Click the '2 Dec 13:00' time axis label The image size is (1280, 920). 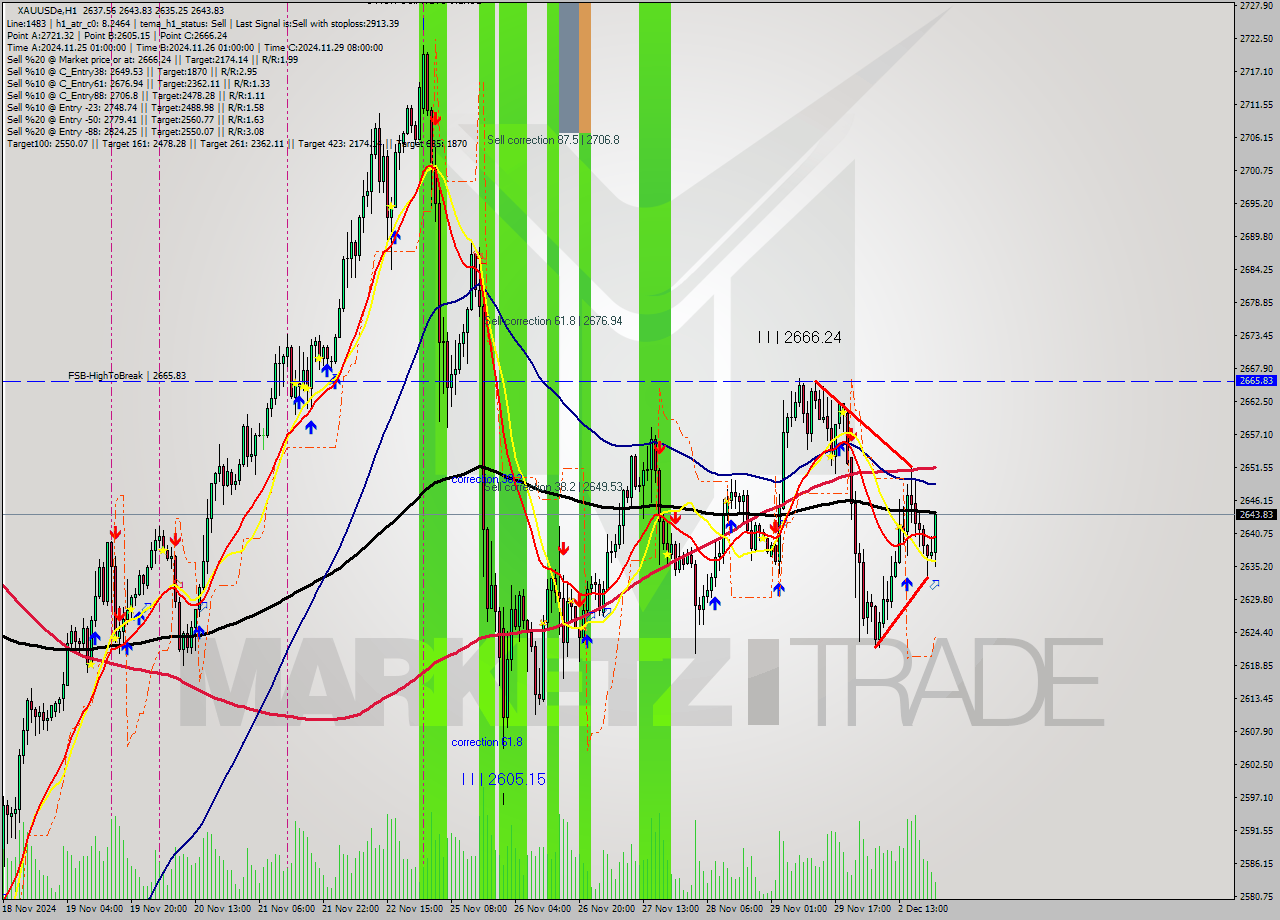924,909
